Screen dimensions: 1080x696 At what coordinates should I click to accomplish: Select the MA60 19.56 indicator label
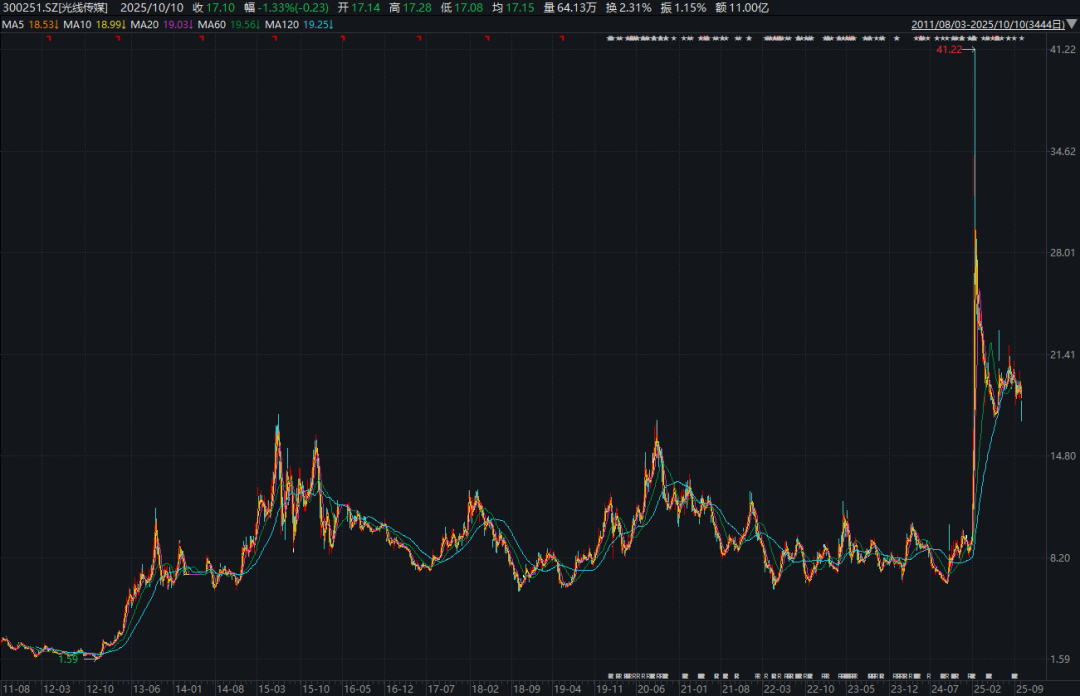click(229, 24)
